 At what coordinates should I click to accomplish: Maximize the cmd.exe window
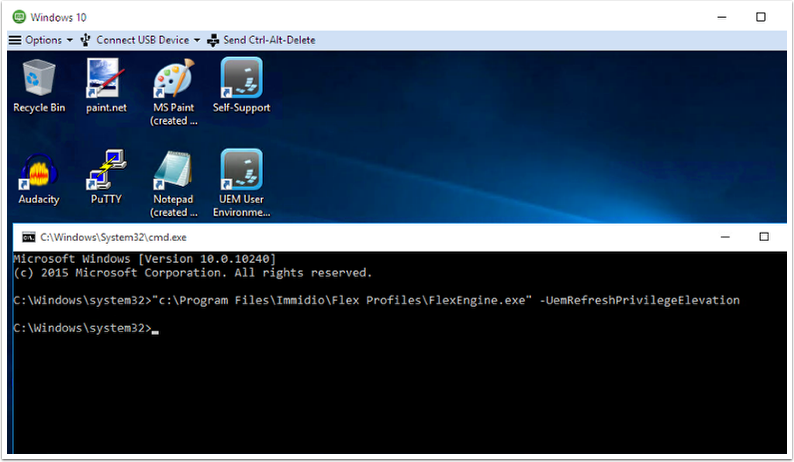pyautogui.click(x=764, y=237)
